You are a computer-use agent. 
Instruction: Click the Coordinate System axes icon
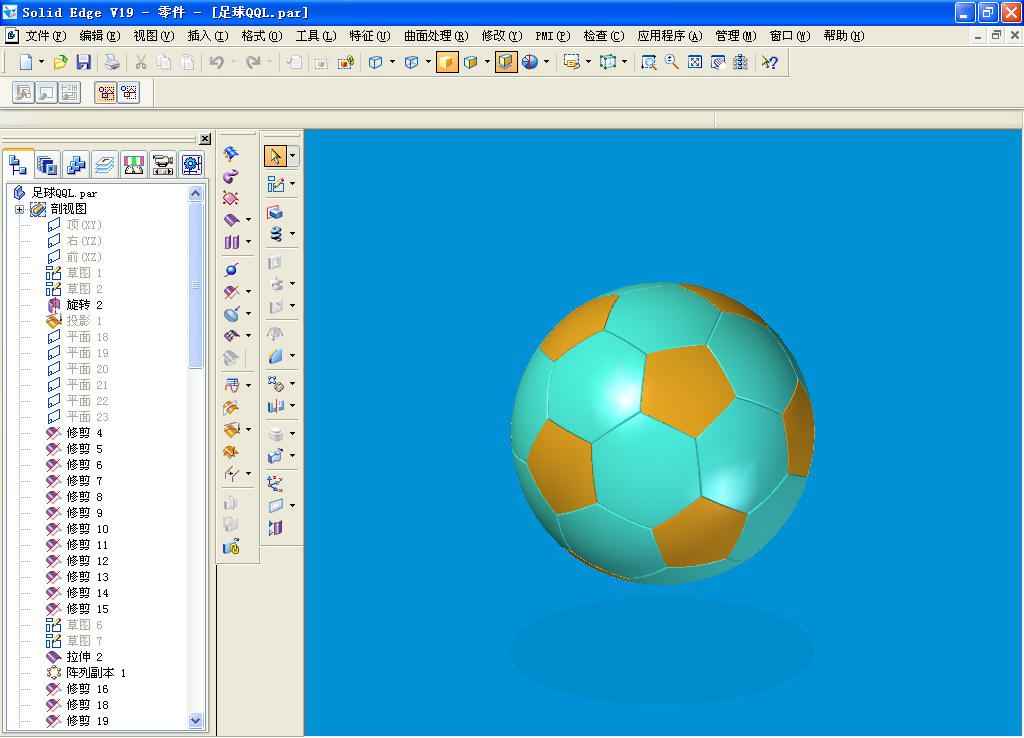(x=275, y=483)
